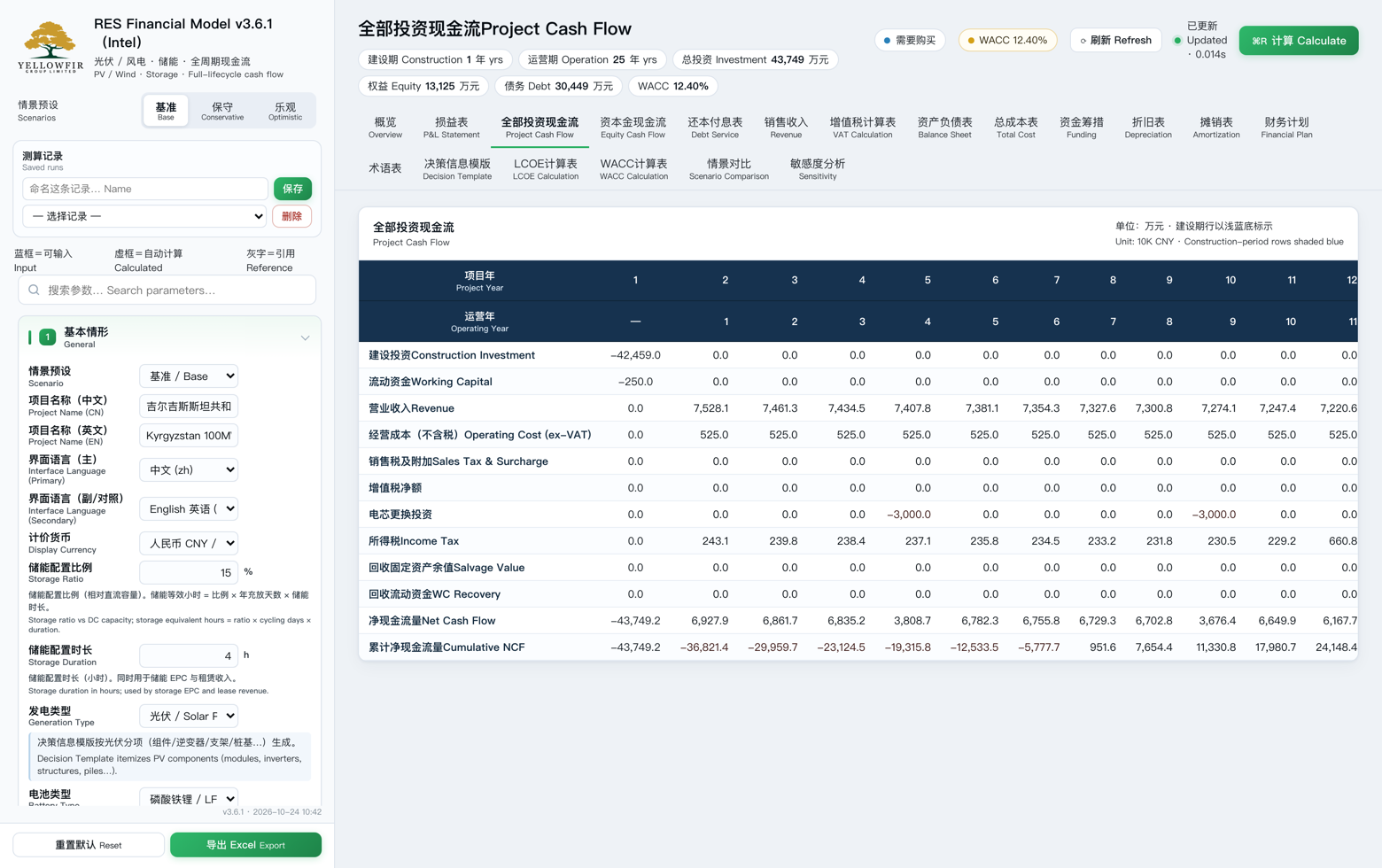Click the green section number 1 badge
1382x868 pixels.
click(x=48, y=337)
